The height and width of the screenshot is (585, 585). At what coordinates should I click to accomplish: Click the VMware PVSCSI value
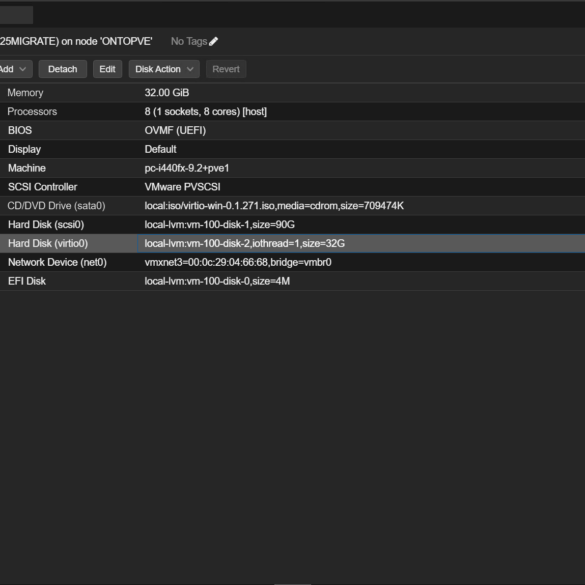(182, 187)
